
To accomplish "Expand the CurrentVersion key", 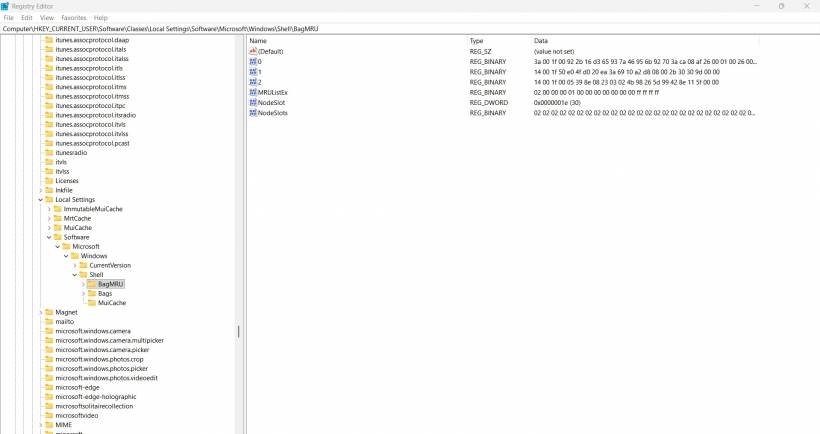I will click(74, 265).
